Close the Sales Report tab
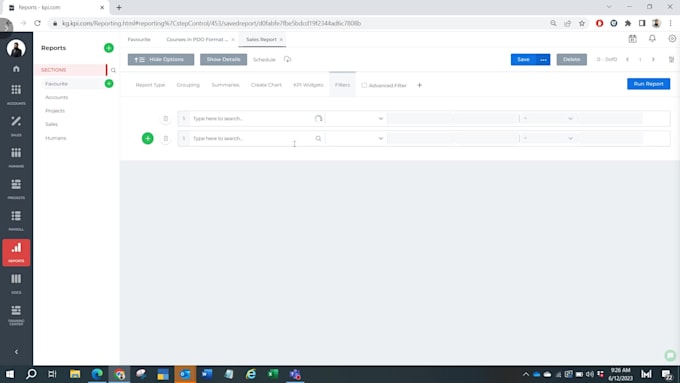Image resolution: width=680 pixels, height=383 pixels. click(281, 39)
